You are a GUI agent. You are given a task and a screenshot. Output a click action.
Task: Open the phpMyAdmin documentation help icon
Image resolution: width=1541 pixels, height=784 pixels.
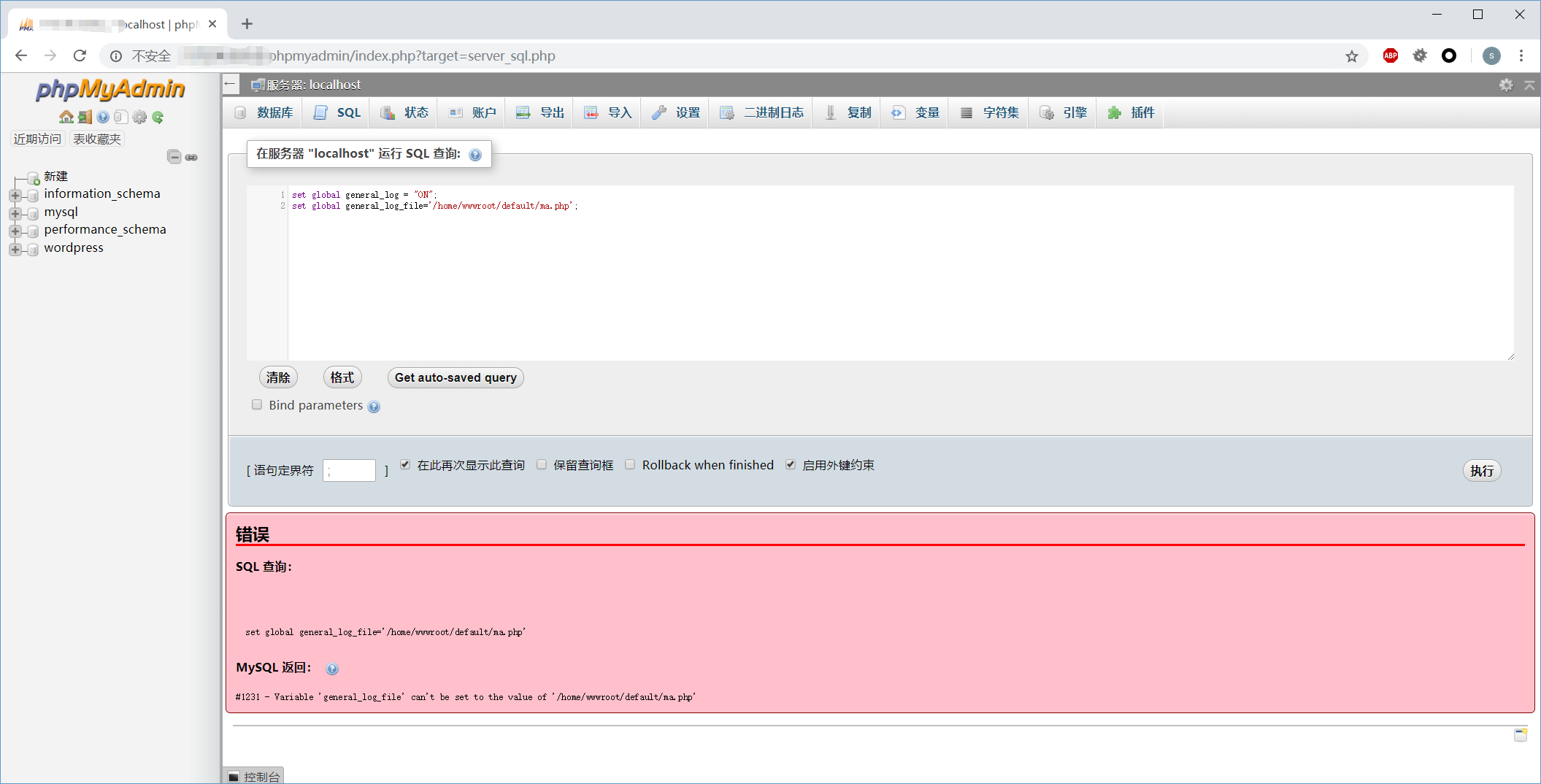point(103,117)
